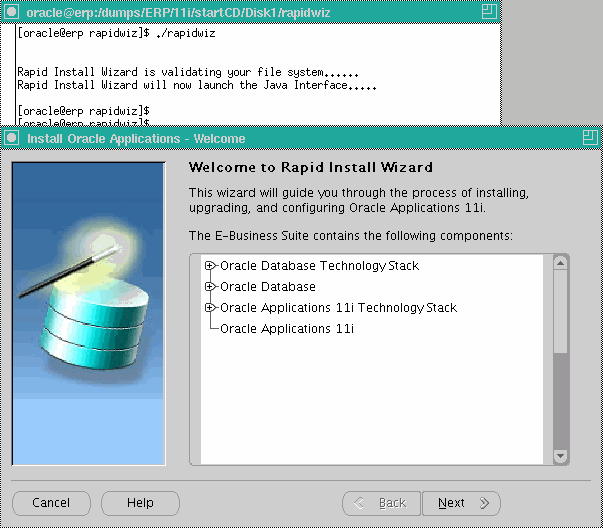This screenshot has width=603, height=528.
Task: Maximize the oracle@erp terminal window
Action: click(489, 12)
